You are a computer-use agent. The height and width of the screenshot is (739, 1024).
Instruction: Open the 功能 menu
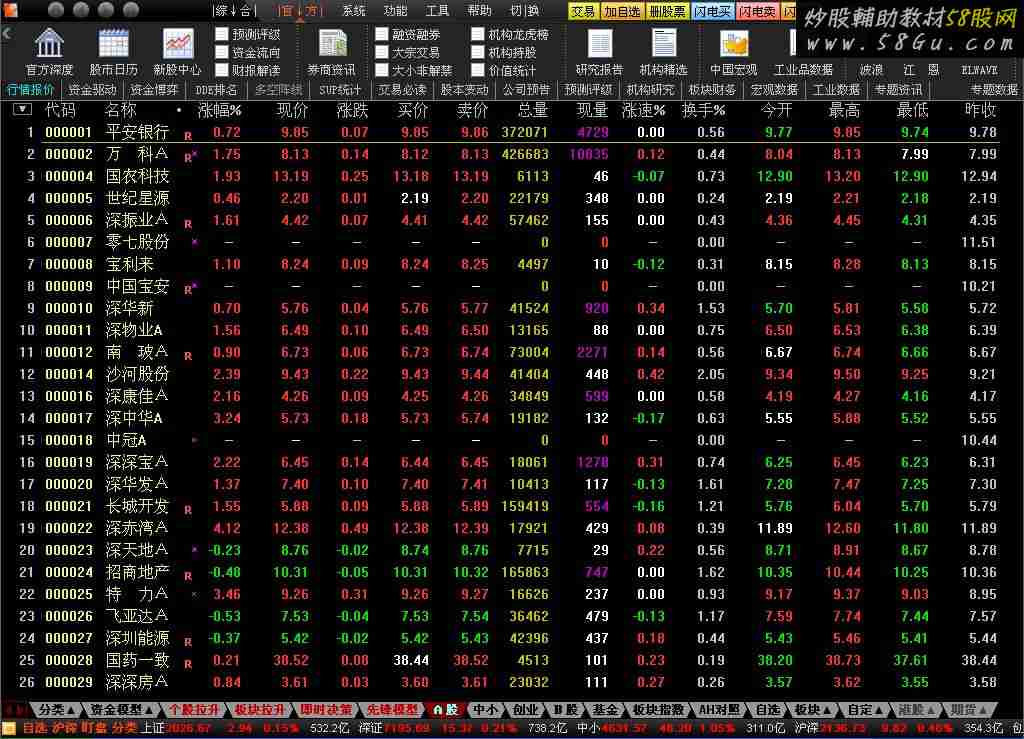[395, 10]
